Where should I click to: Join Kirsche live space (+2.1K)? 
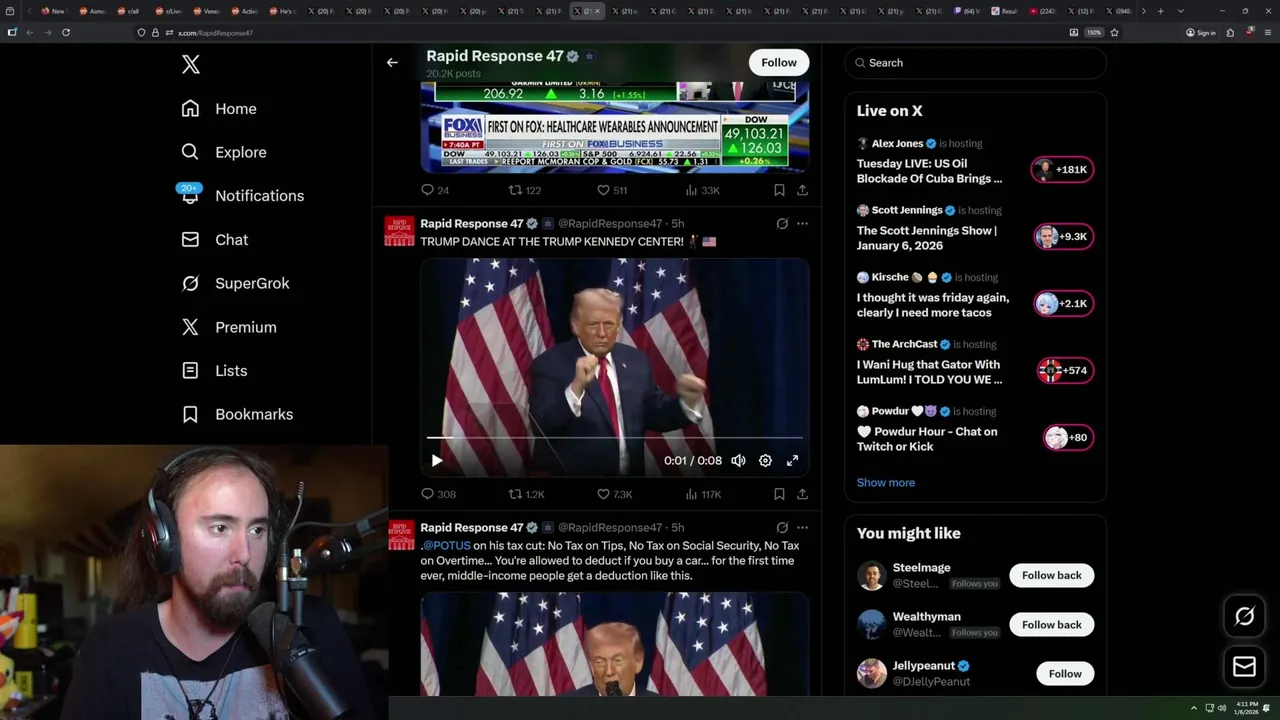pyautogui.click(x=1063, y=304)
